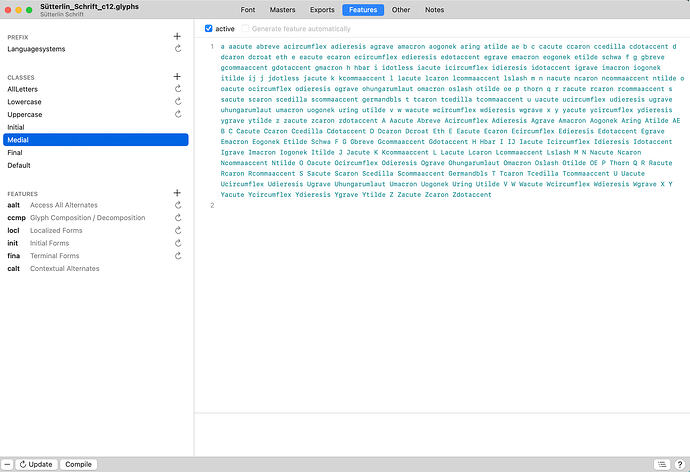
Task: Add a new class with plus icon
Action: (x=177, y=77)
